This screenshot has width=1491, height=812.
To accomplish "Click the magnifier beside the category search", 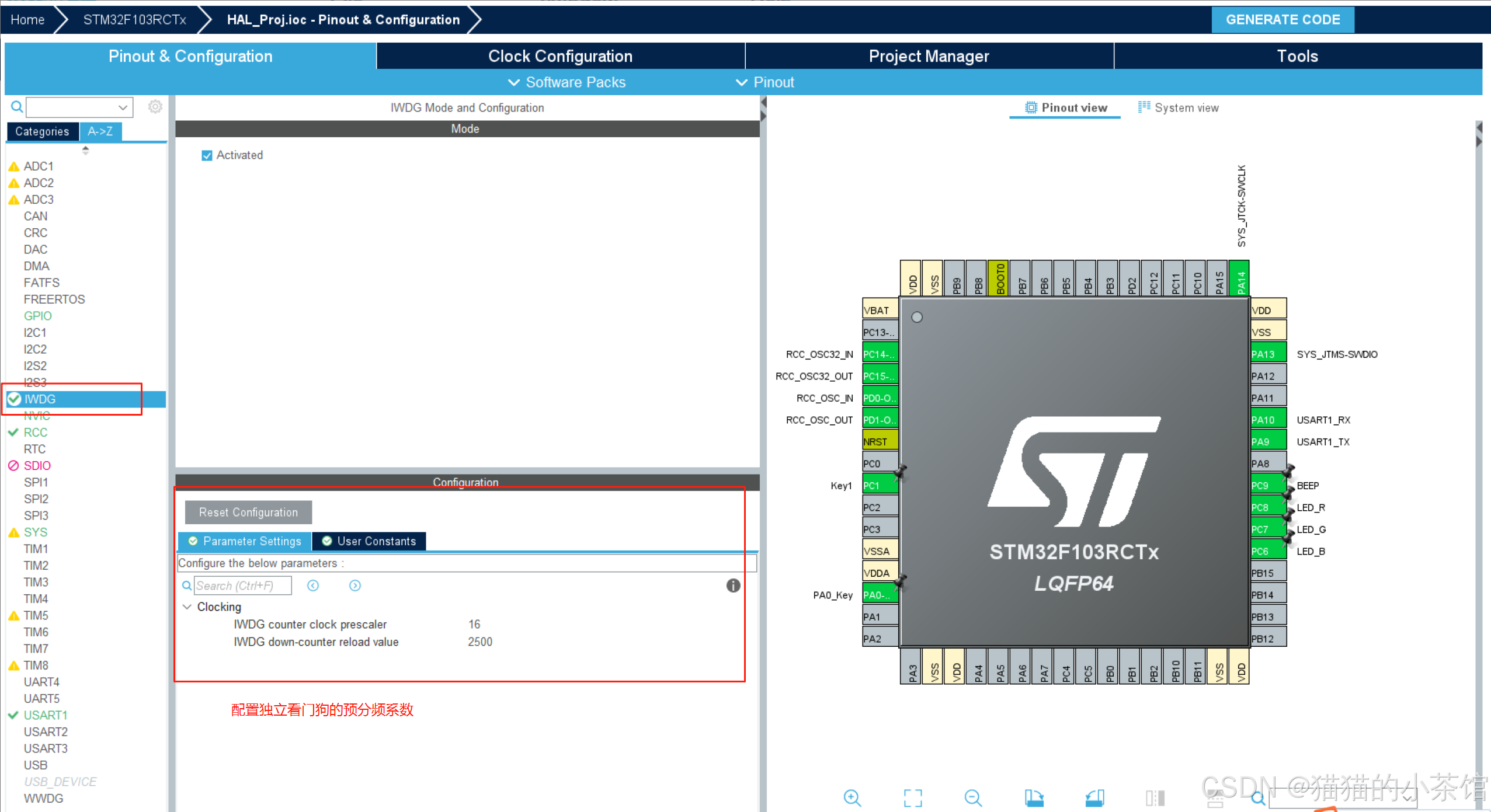I will click(x=17, y=107).
